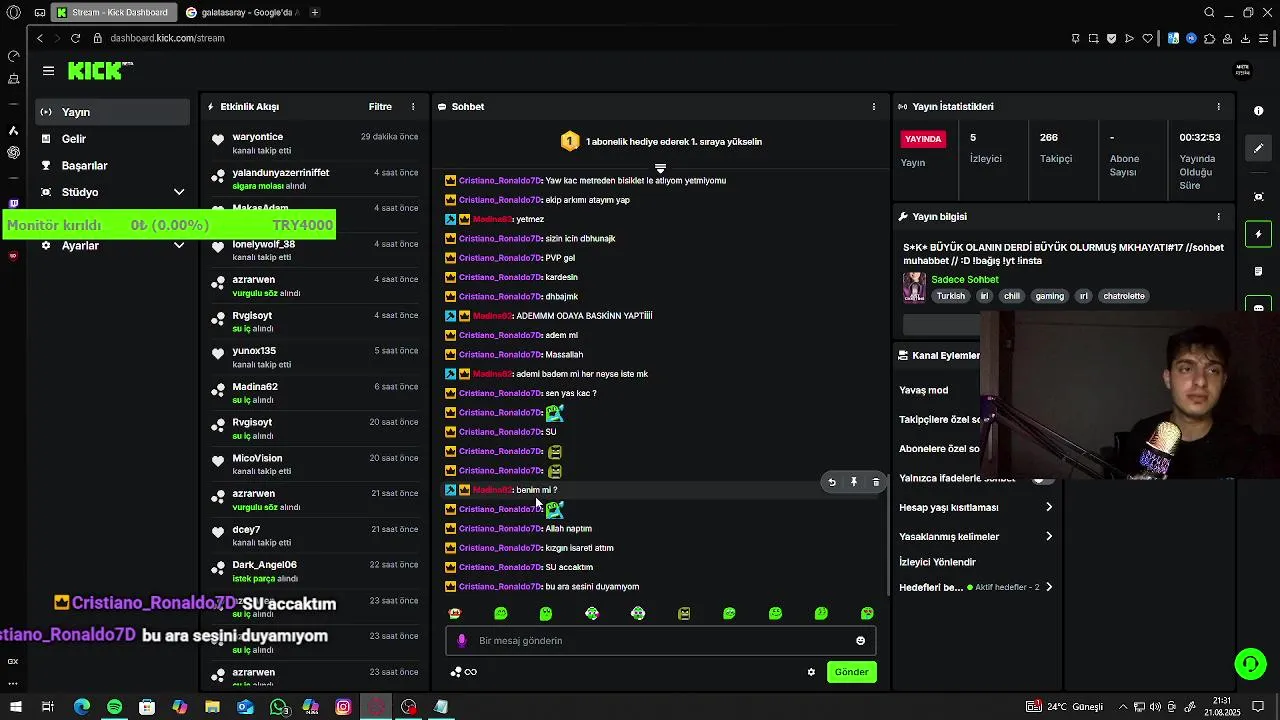Reply to the 'benim mi ?' message
This screenshot has height=720, width=1280.
click(832, 482)
